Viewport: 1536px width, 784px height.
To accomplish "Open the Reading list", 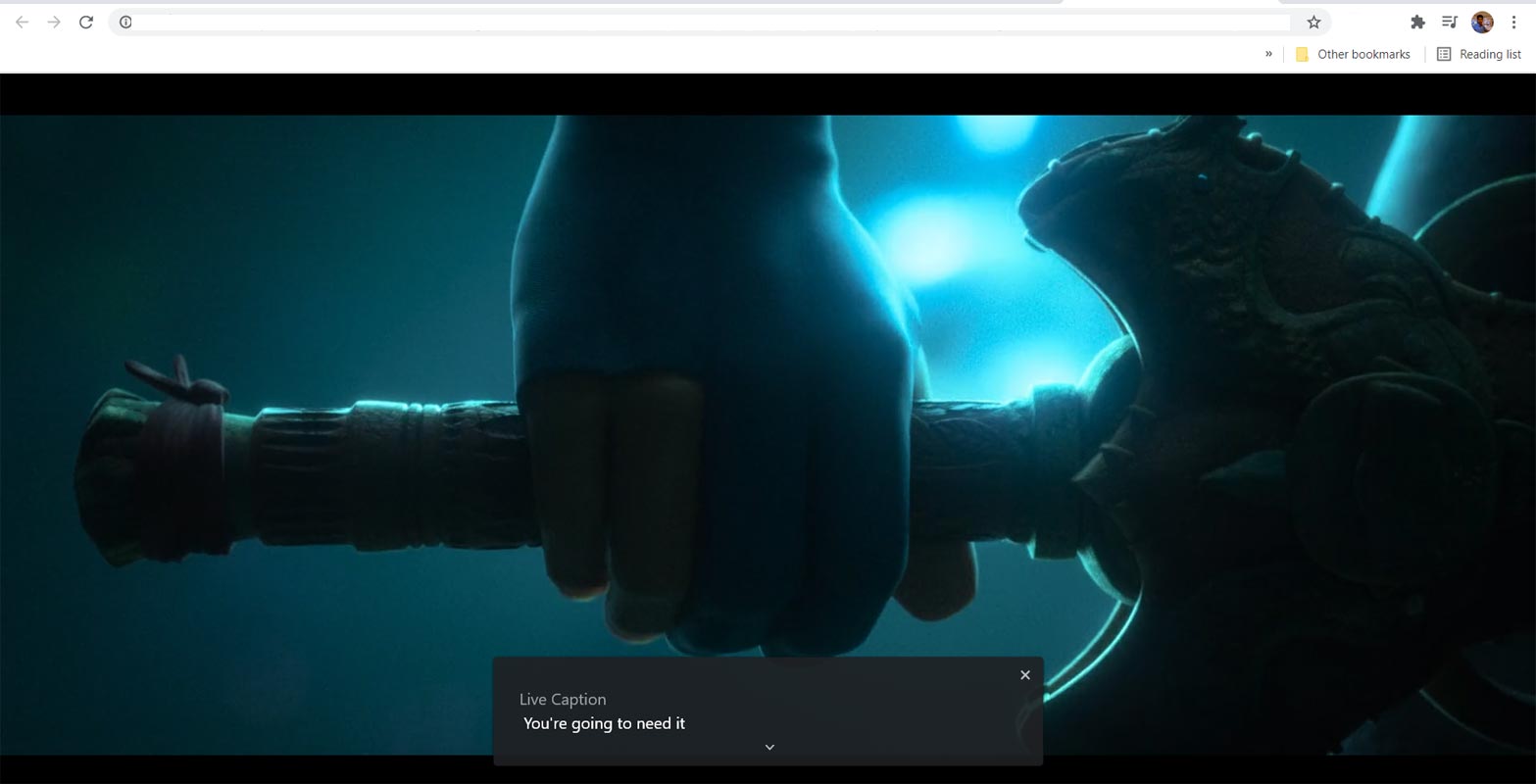I will click(1479, 54).
